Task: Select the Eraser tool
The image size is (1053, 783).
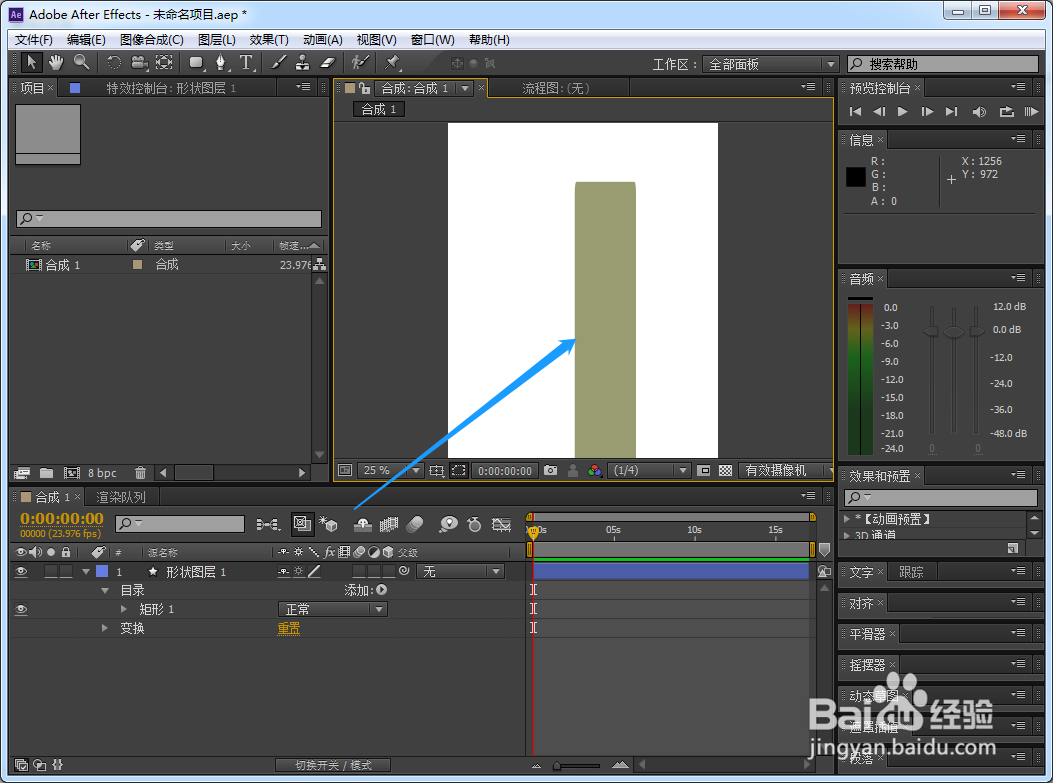Action: click(x=327, y=62)
